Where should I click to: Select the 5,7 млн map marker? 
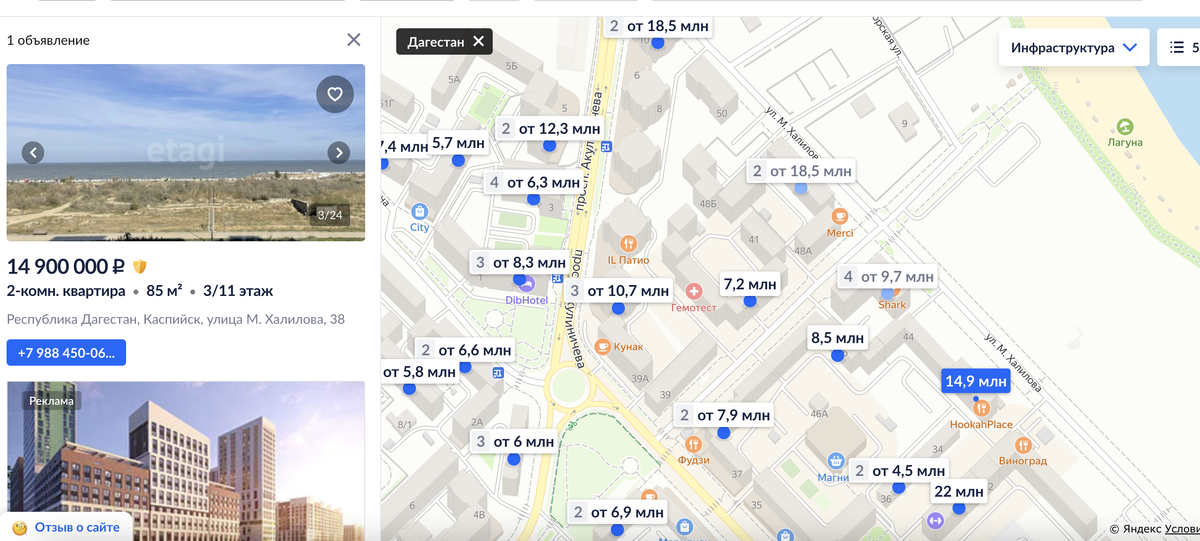pos(458,143)
